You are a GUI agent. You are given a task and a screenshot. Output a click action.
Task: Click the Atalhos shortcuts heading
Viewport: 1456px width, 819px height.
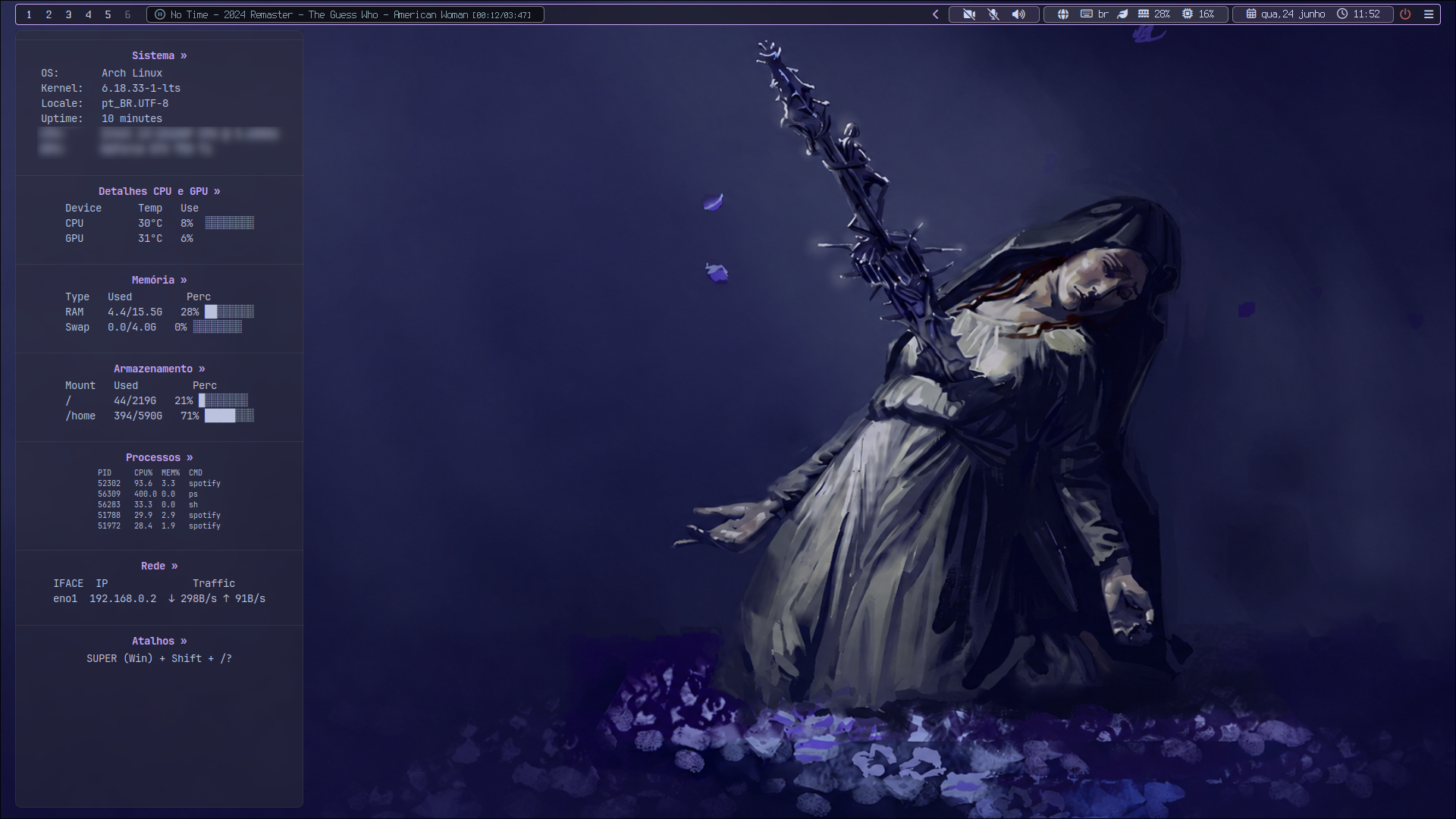(159, 641)
